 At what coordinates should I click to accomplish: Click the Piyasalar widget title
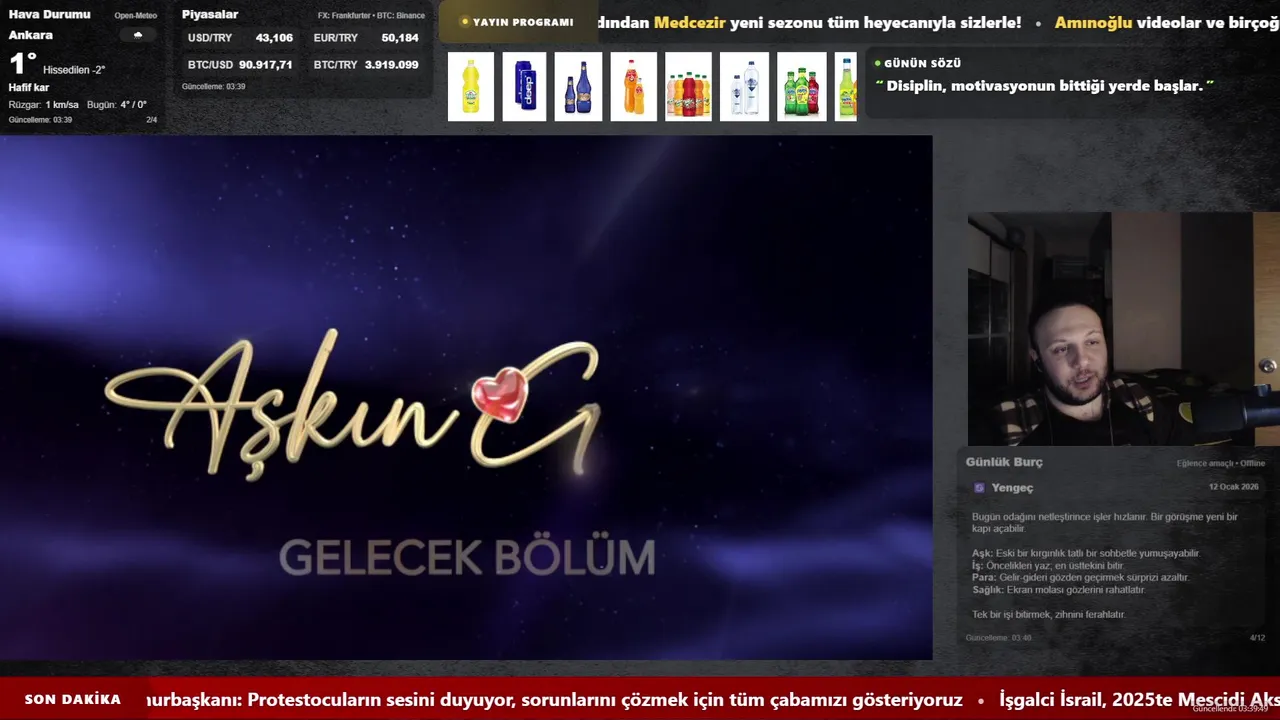point(210,14)
